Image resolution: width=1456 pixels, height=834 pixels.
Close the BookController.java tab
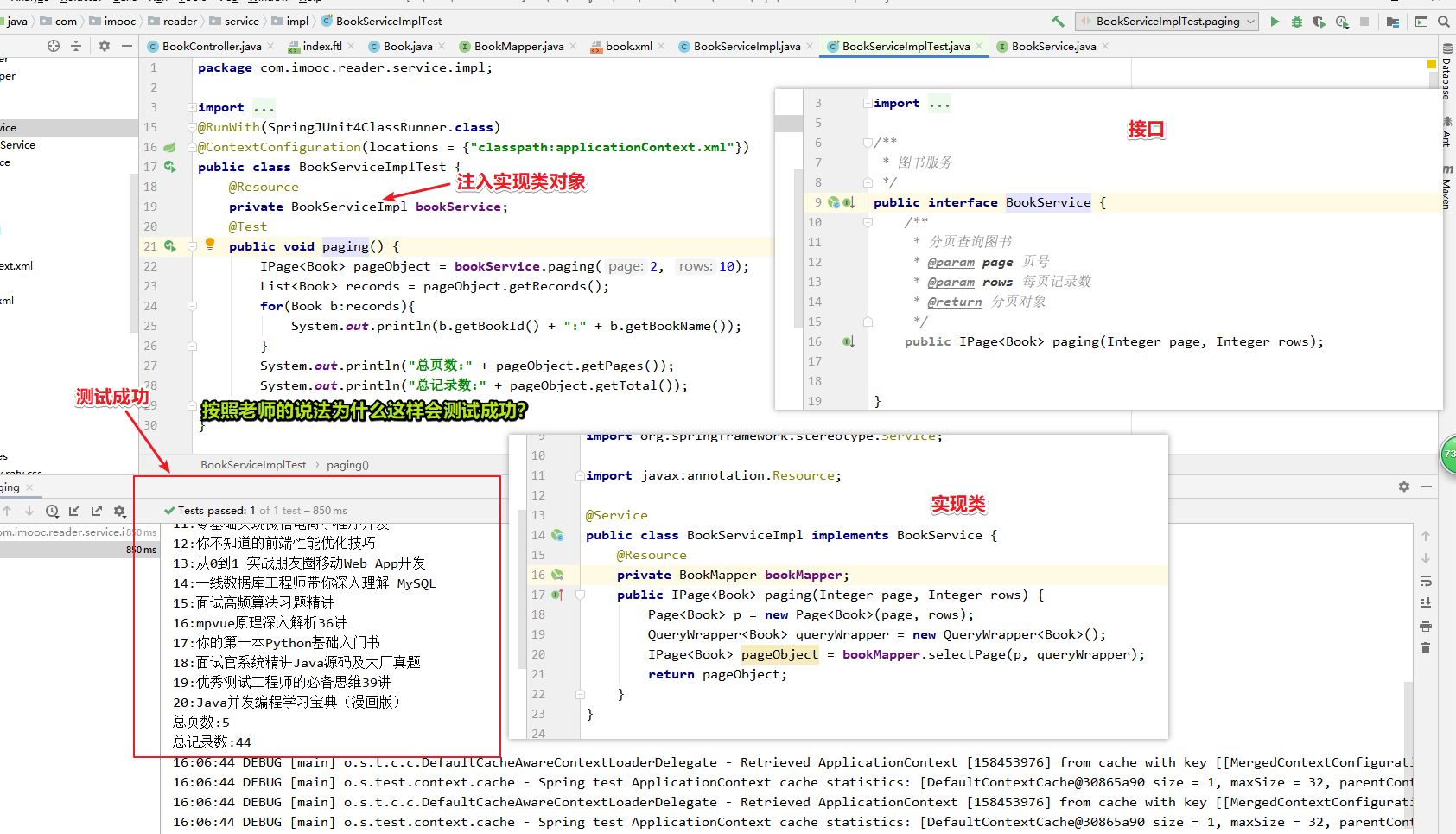click(x=270, y=47)
